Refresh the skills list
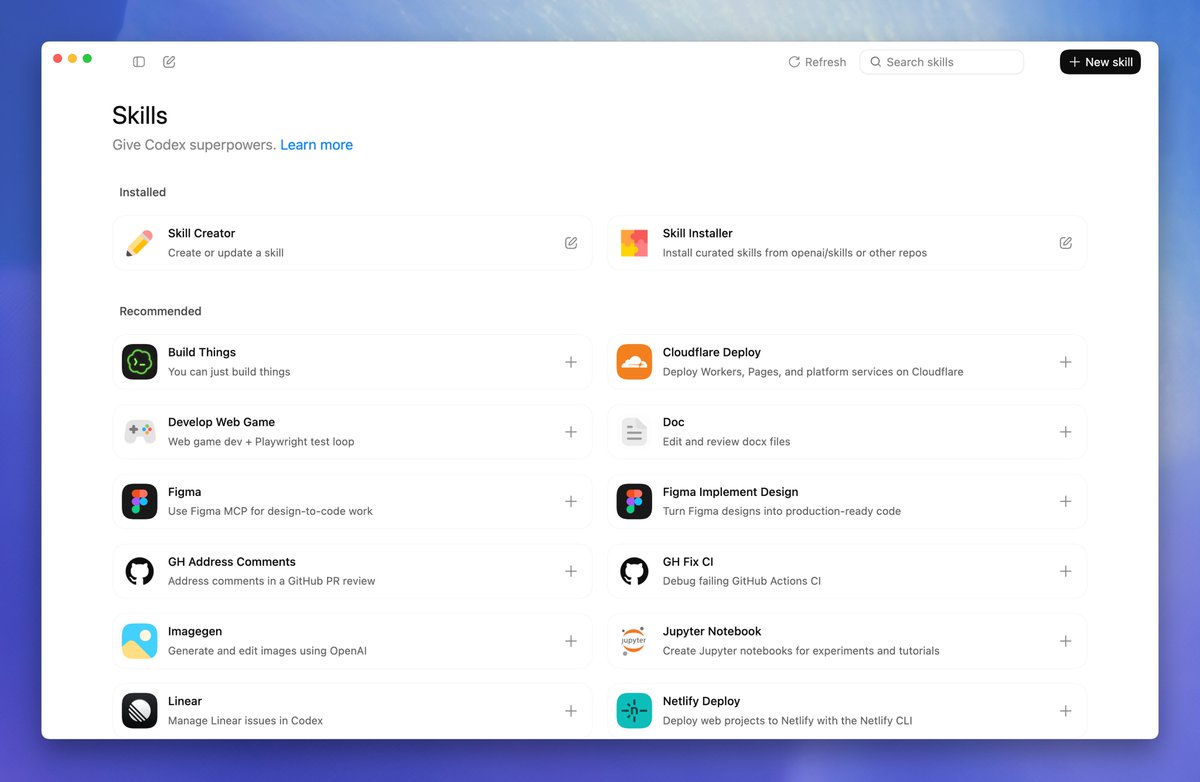The image size is (1200, 782). coord(817,62)
